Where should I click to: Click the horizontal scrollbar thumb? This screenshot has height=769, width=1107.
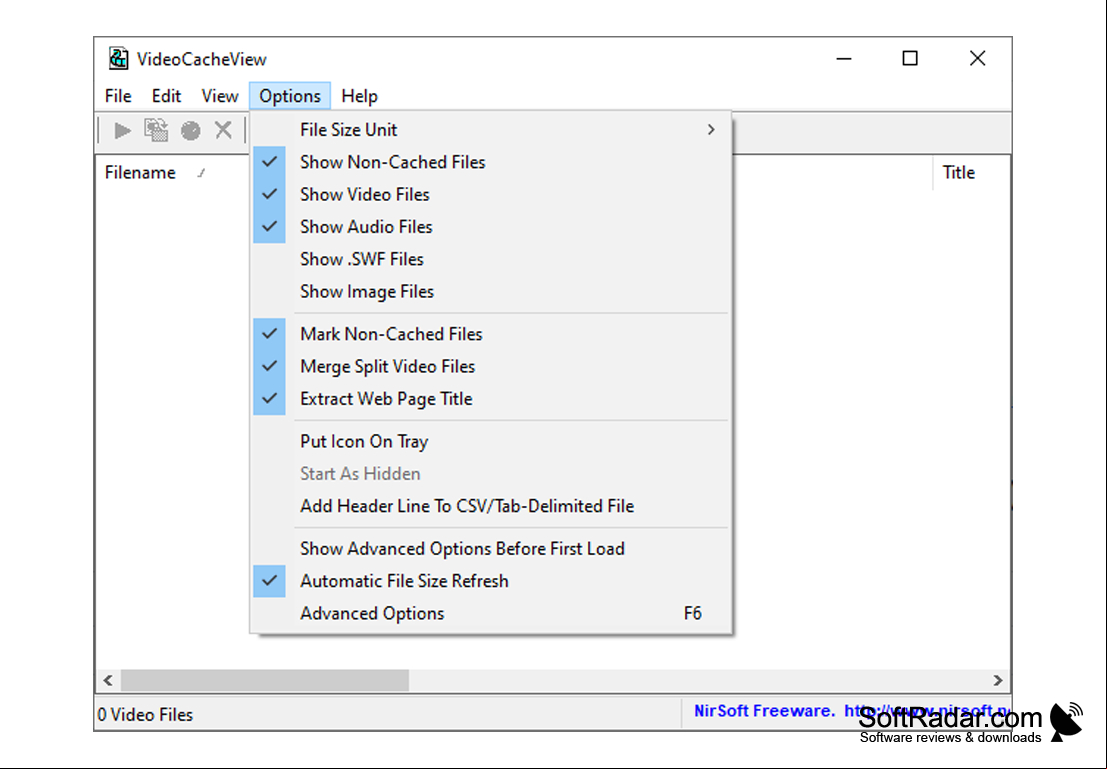pyautogui.click(x=265, y=681)
